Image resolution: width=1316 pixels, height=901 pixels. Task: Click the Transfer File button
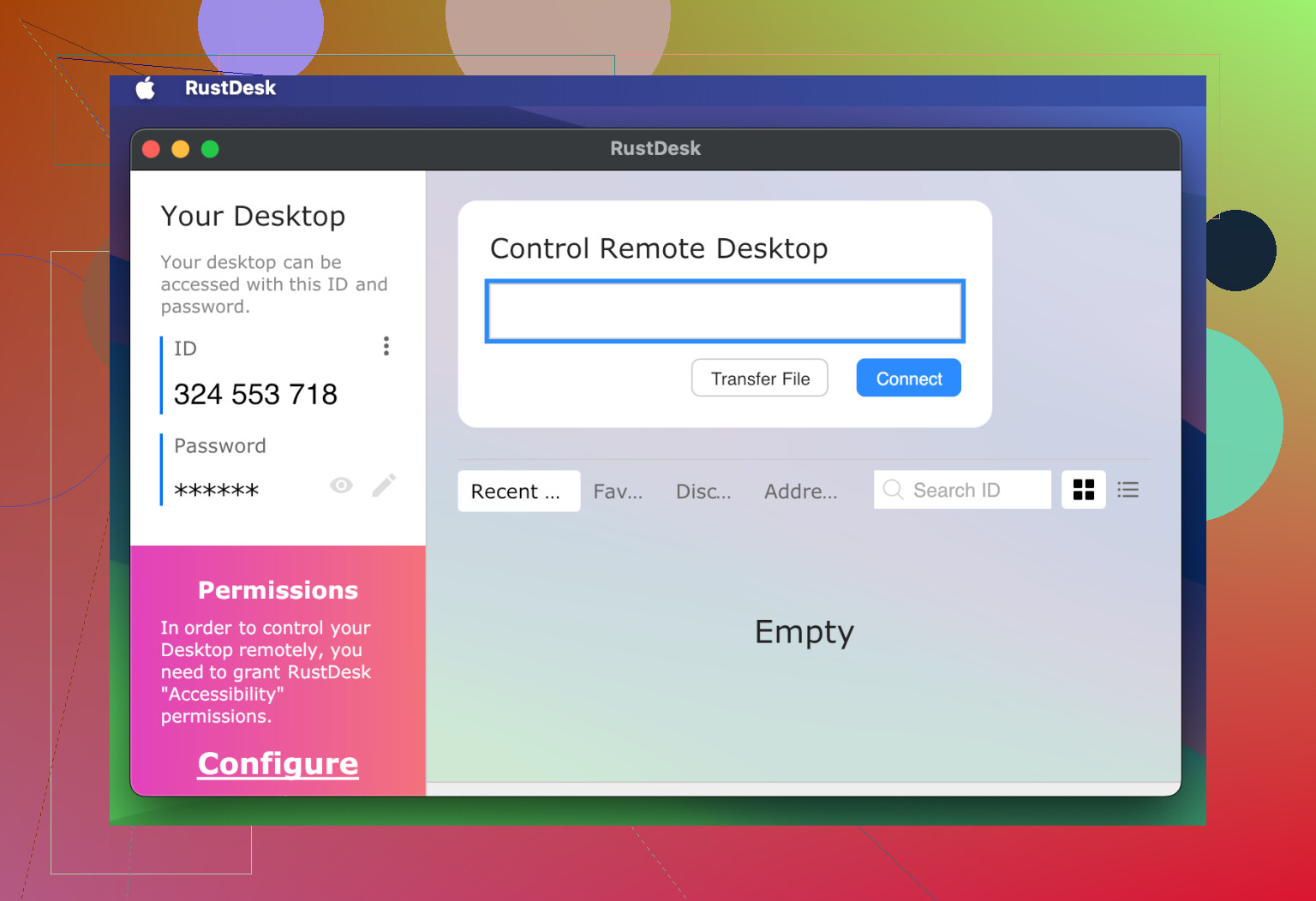click(760, 378)
